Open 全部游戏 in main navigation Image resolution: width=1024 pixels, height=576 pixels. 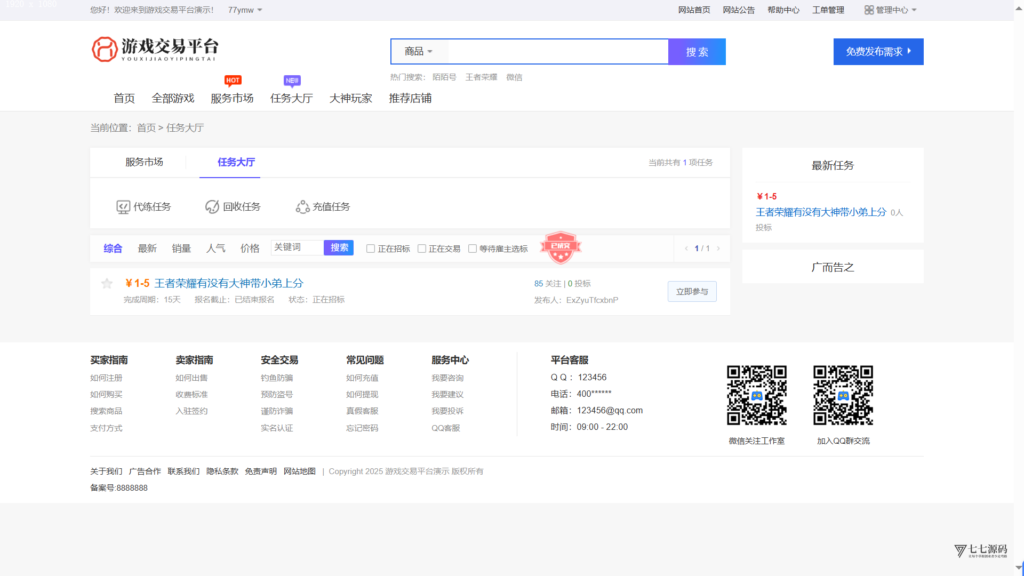(x=173, y=98)
